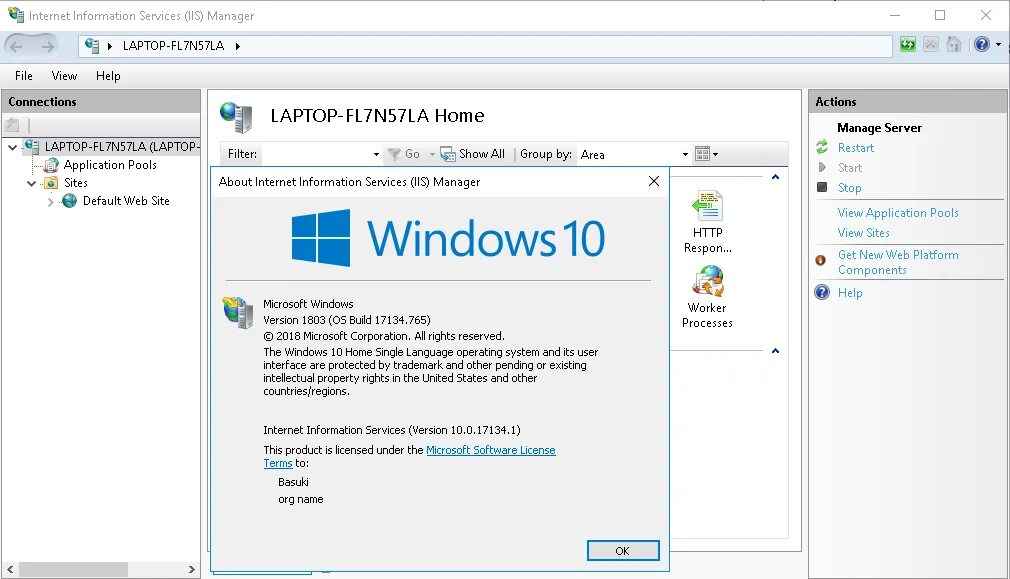
Task: Open the help icon dropdown arrow
Action: (x=998, y=44)
